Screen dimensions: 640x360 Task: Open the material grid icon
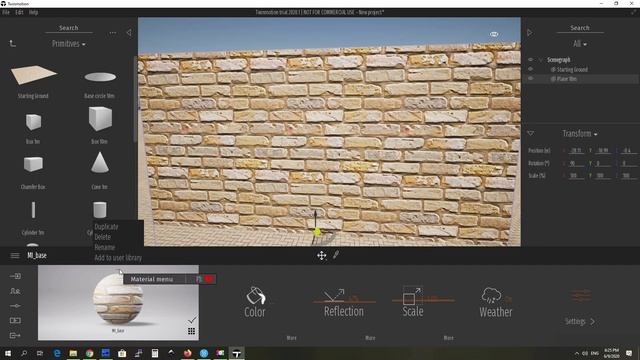click(x=191, y=331)
